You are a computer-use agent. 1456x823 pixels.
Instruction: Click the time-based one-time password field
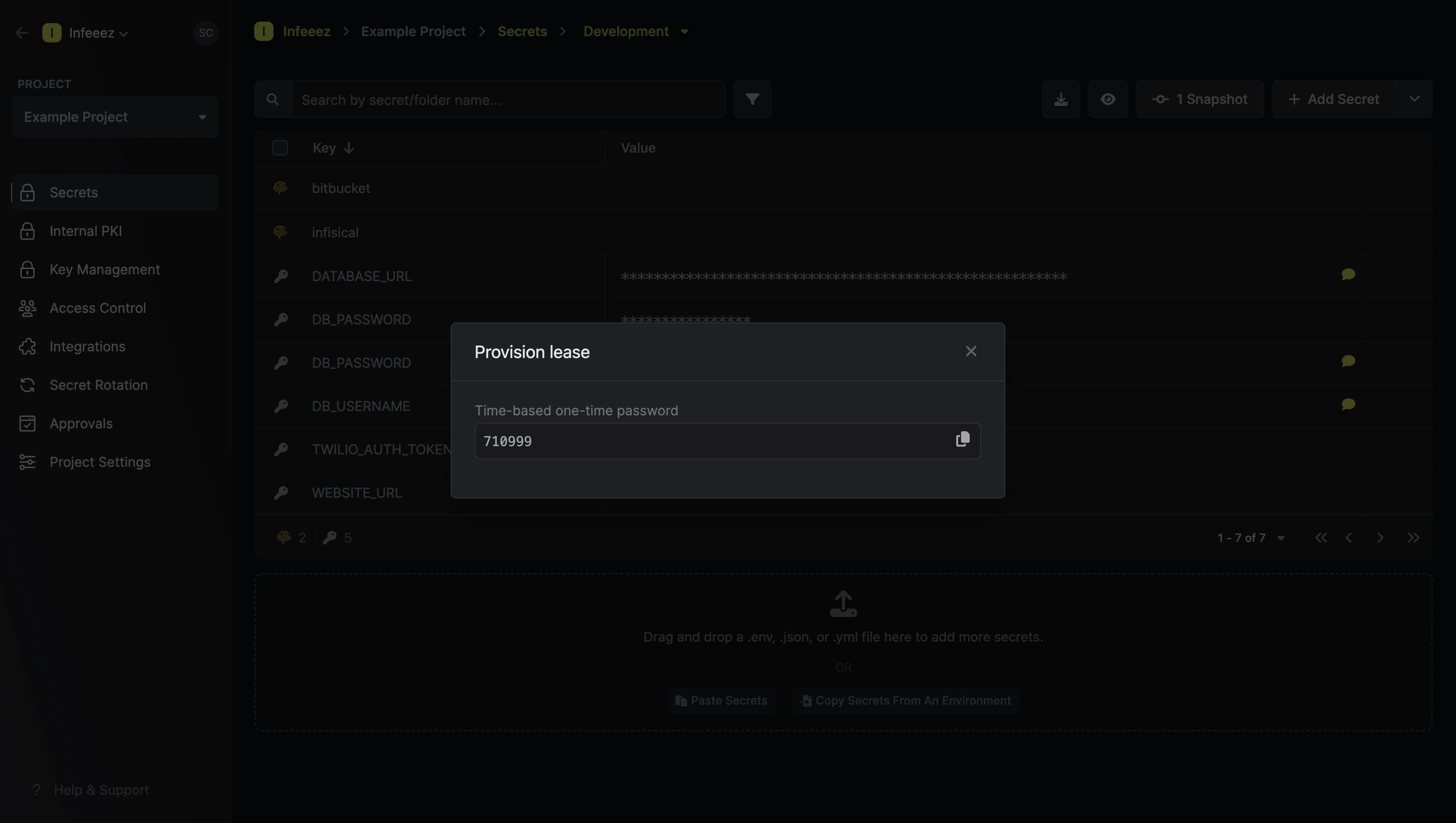click(x=727, y=441)
